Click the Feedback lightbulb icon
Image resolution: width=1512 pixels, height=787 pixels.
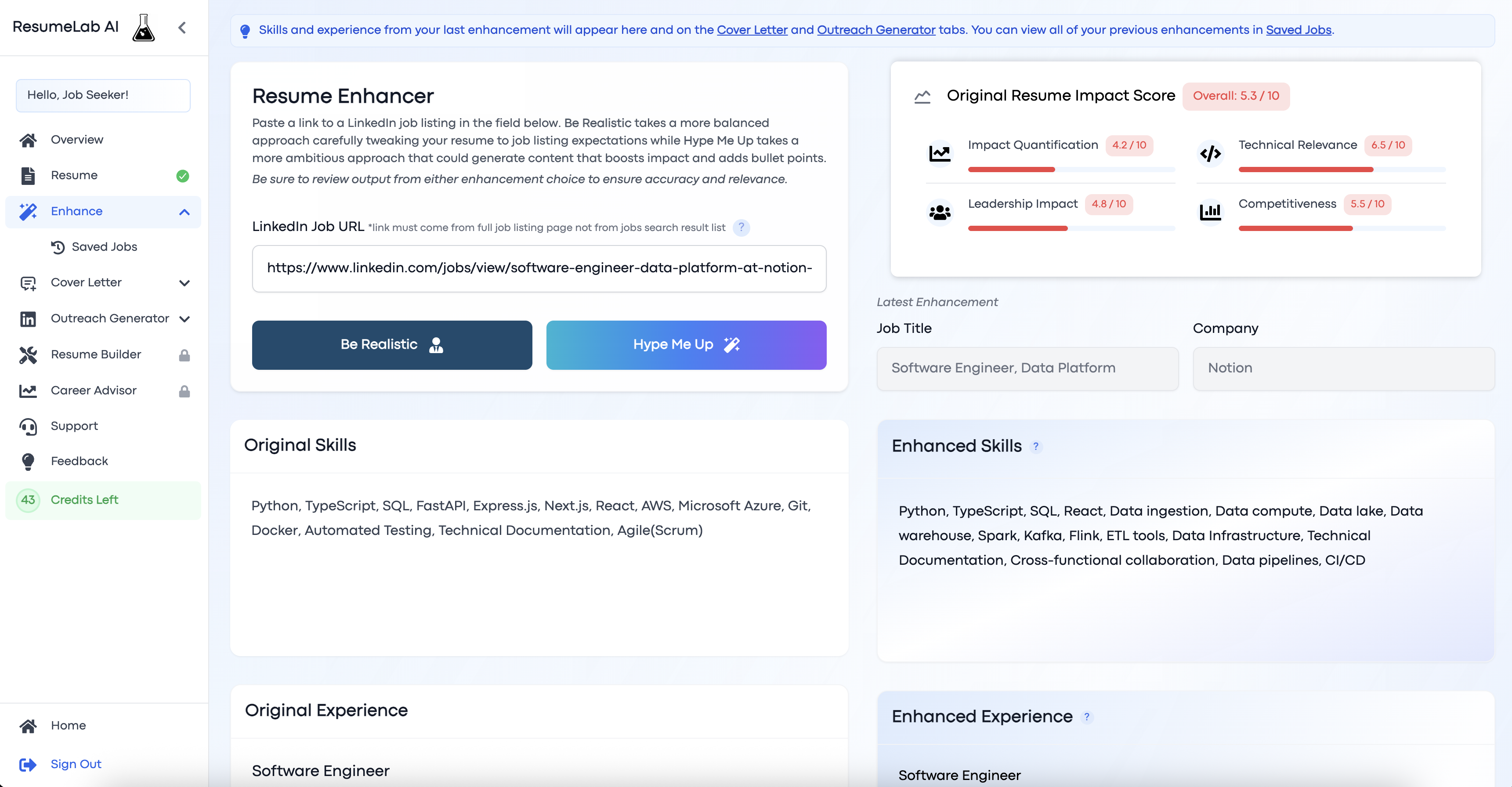pos(28,462)
